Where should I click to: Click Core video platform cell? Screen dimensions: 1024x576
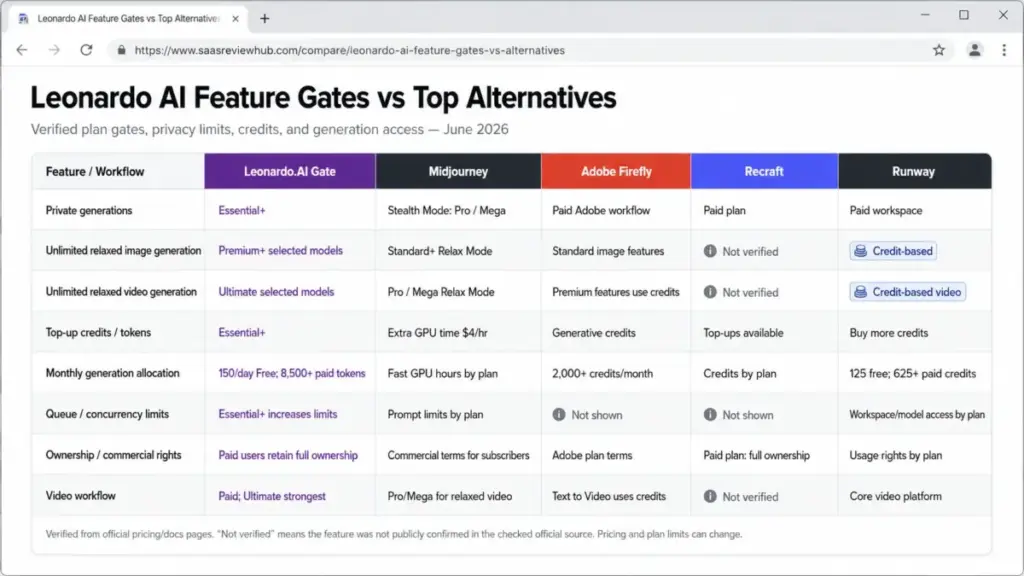pyautogui.click(x=895, y=496)
